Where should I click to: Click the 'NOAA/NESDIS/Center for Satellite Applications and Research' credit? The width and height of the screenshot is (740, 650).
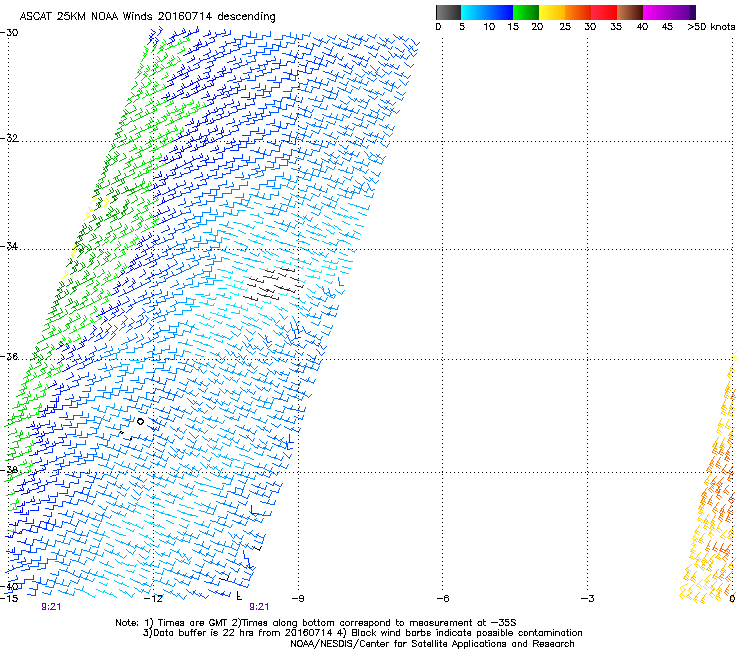point(432,644)
